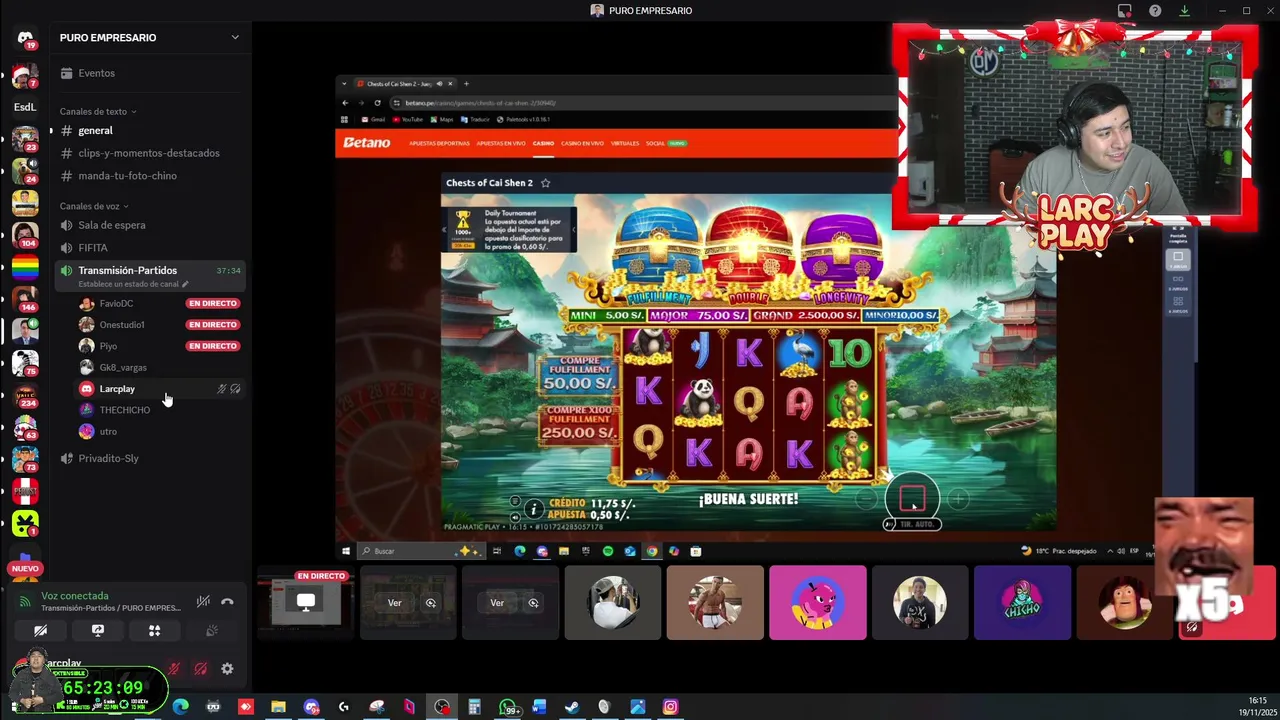This screenshot has height=720, width=1280.
Task: Open Microsoft Edge on taskbar
Action: point(180,707)
